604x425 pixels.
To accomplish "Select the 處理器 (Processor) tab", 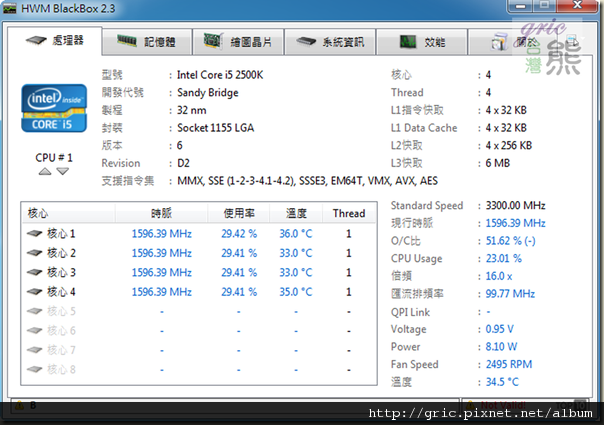I will click(x=55, y=40).
